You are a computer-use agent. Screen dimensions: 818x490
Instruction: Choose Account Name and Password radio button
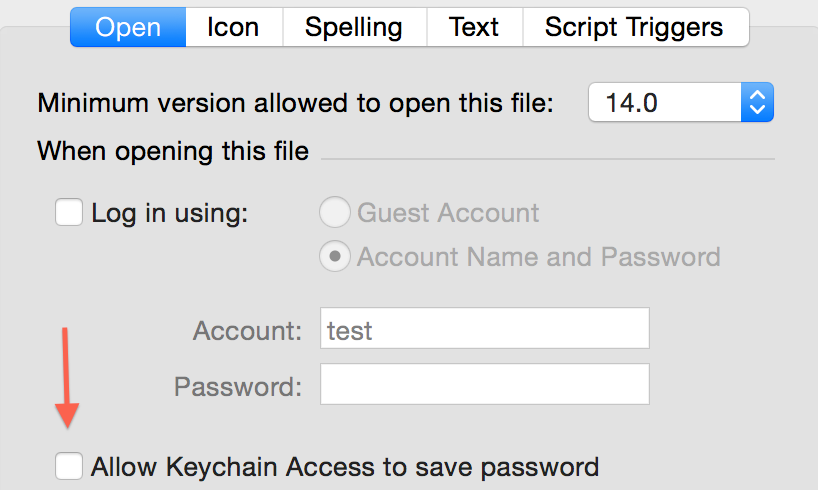334,256
